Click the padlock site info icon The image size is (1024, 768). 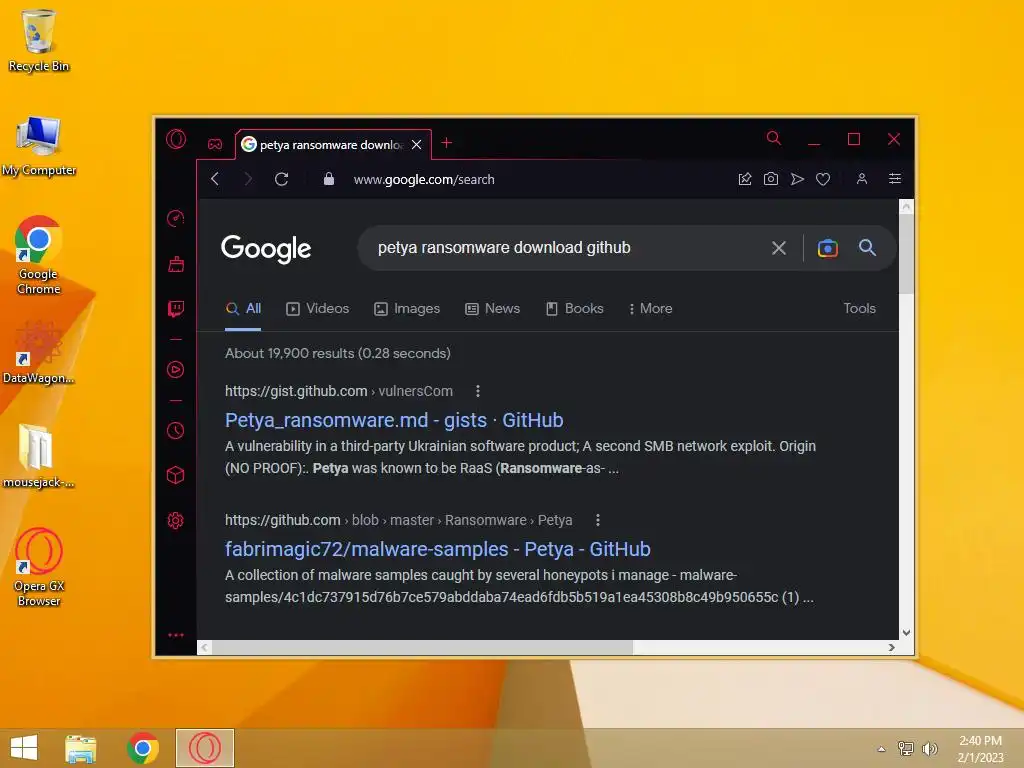point(329,179)
